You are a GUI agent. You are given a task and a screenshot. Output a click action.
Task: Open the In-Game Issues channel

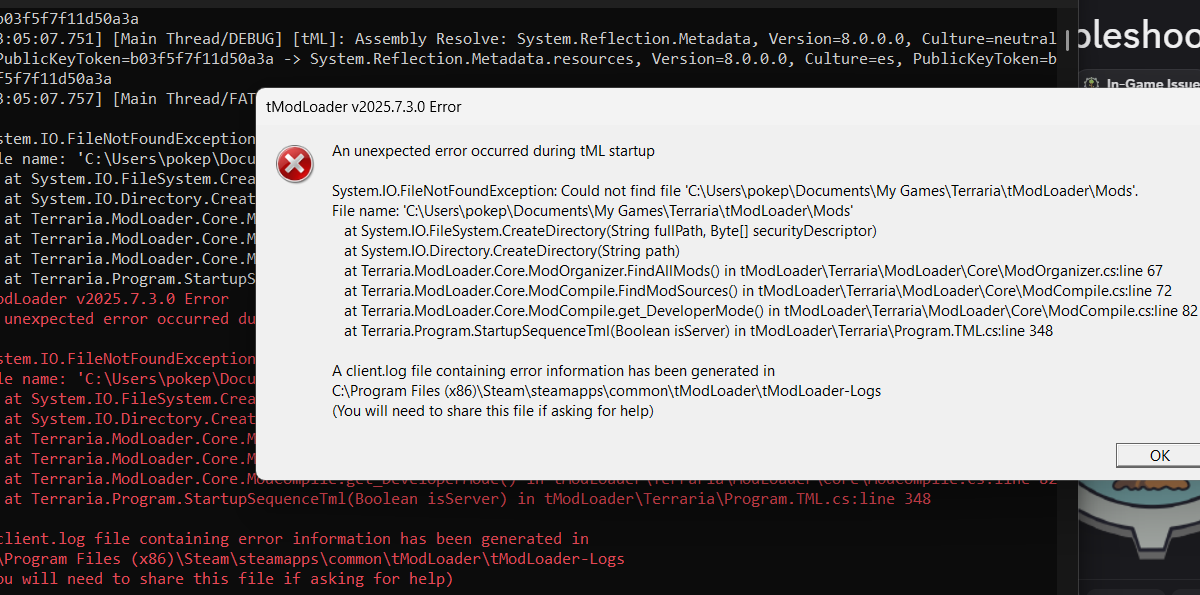1150,85
